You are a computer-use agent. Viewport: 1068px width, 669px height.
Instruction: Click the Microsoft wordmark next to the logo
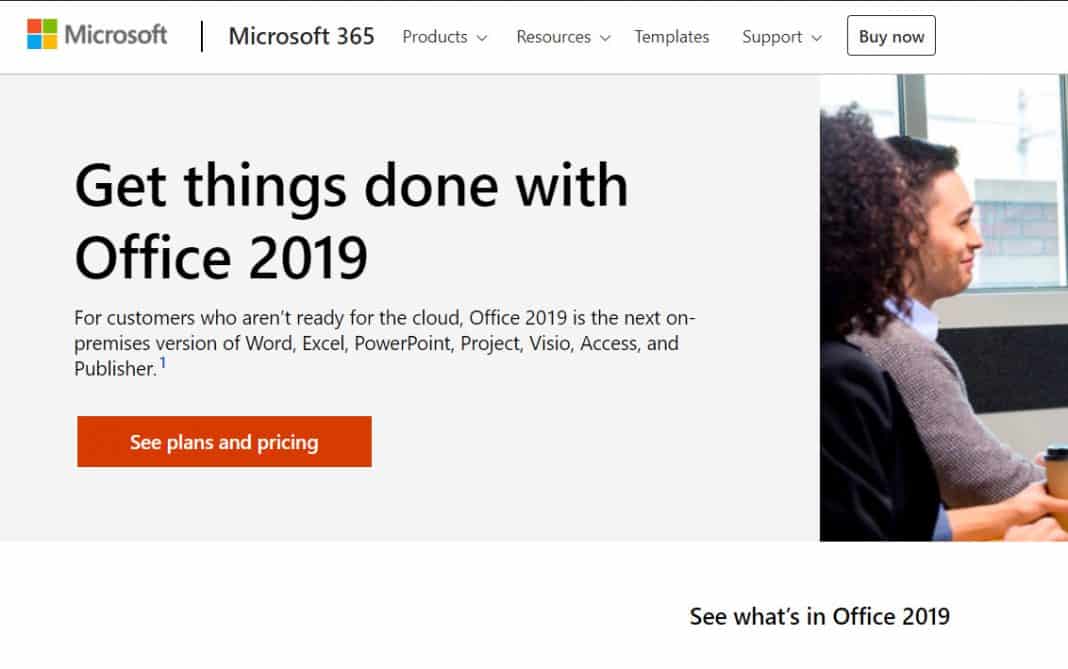tap(115, 34)
